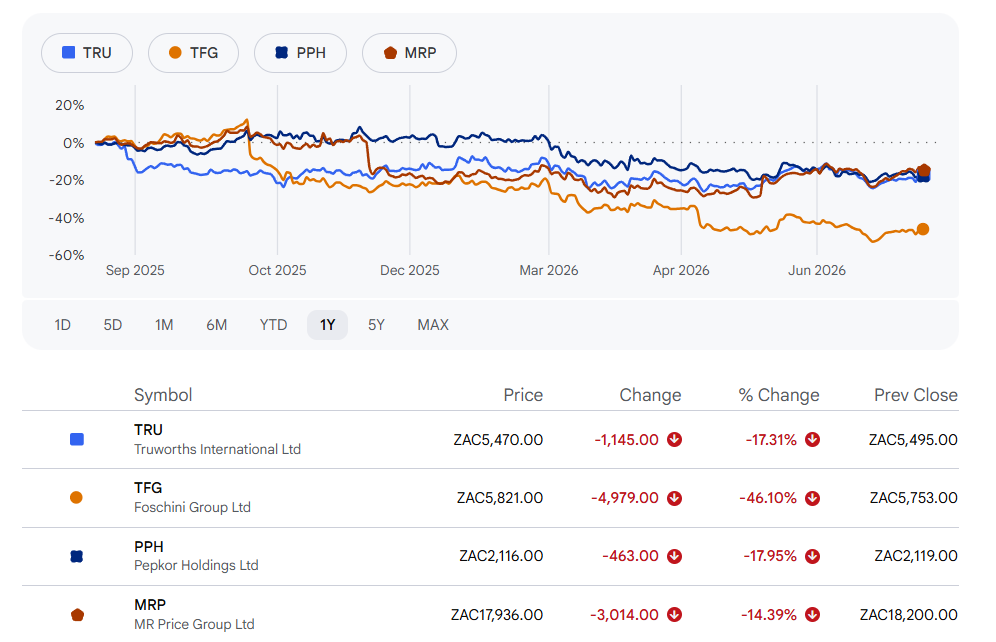Open the PPH symbol link
The width and height of the screenshot is (996, 642).
pos(149,547)
